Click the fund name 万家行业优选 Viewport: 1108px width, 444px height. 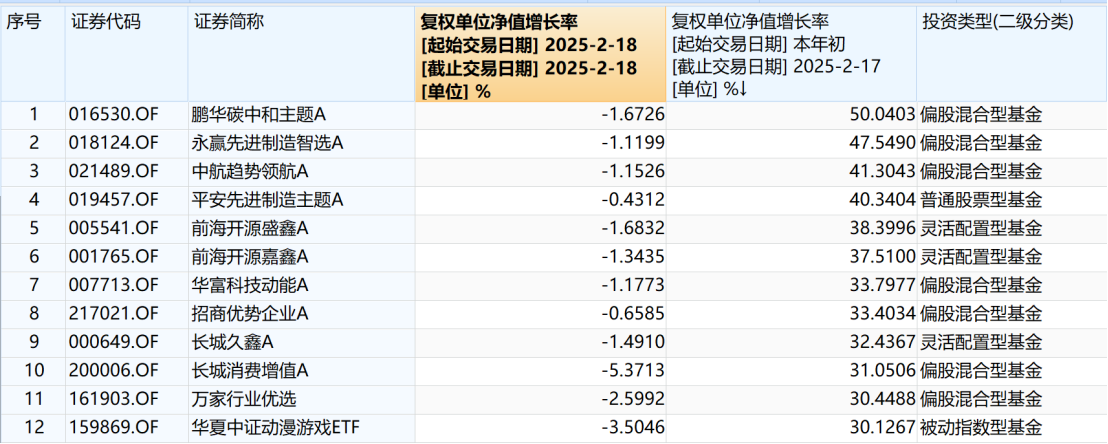click(242, 399)
